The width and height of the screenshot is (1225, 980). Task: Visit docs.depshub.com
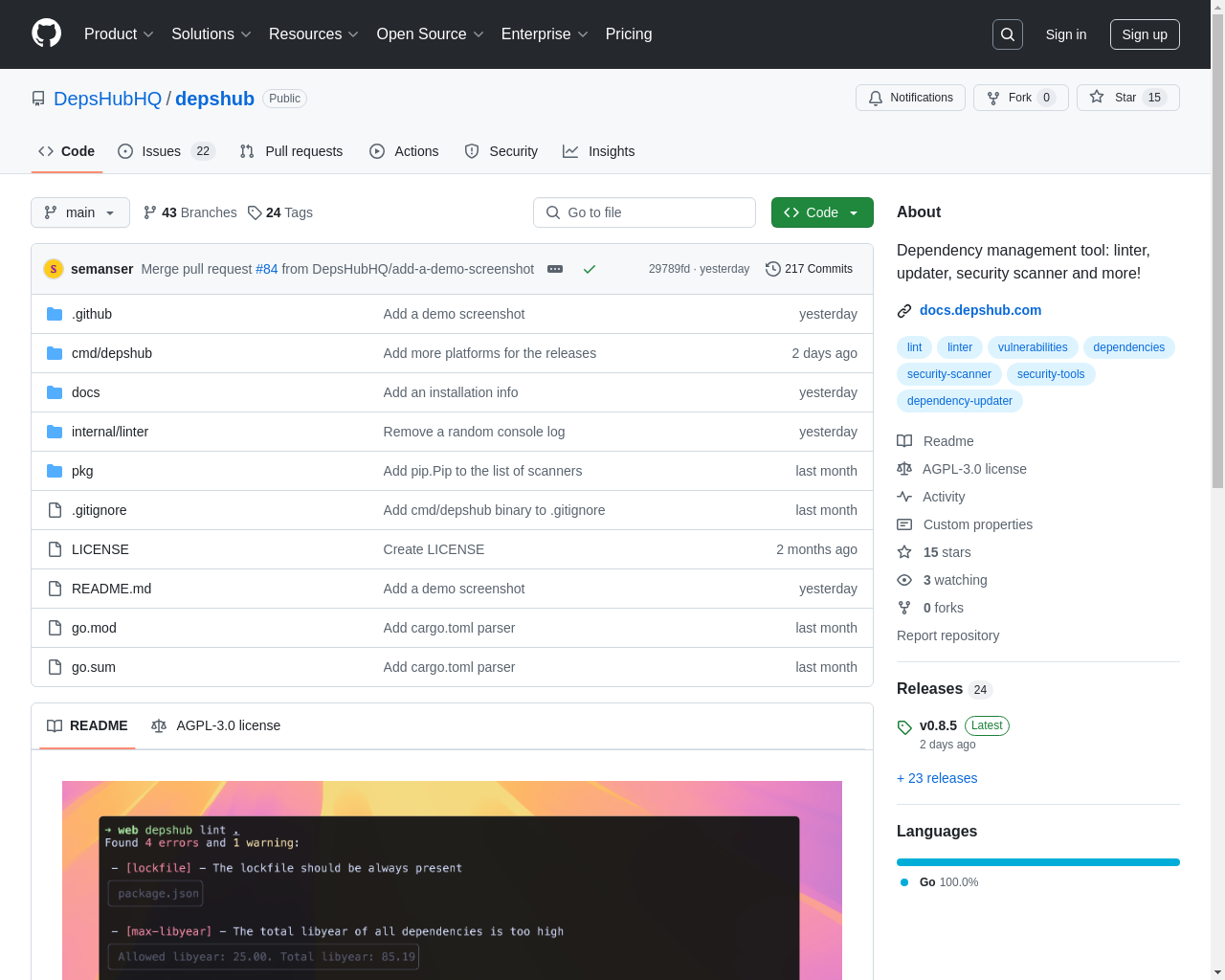[x=980, y=310]
